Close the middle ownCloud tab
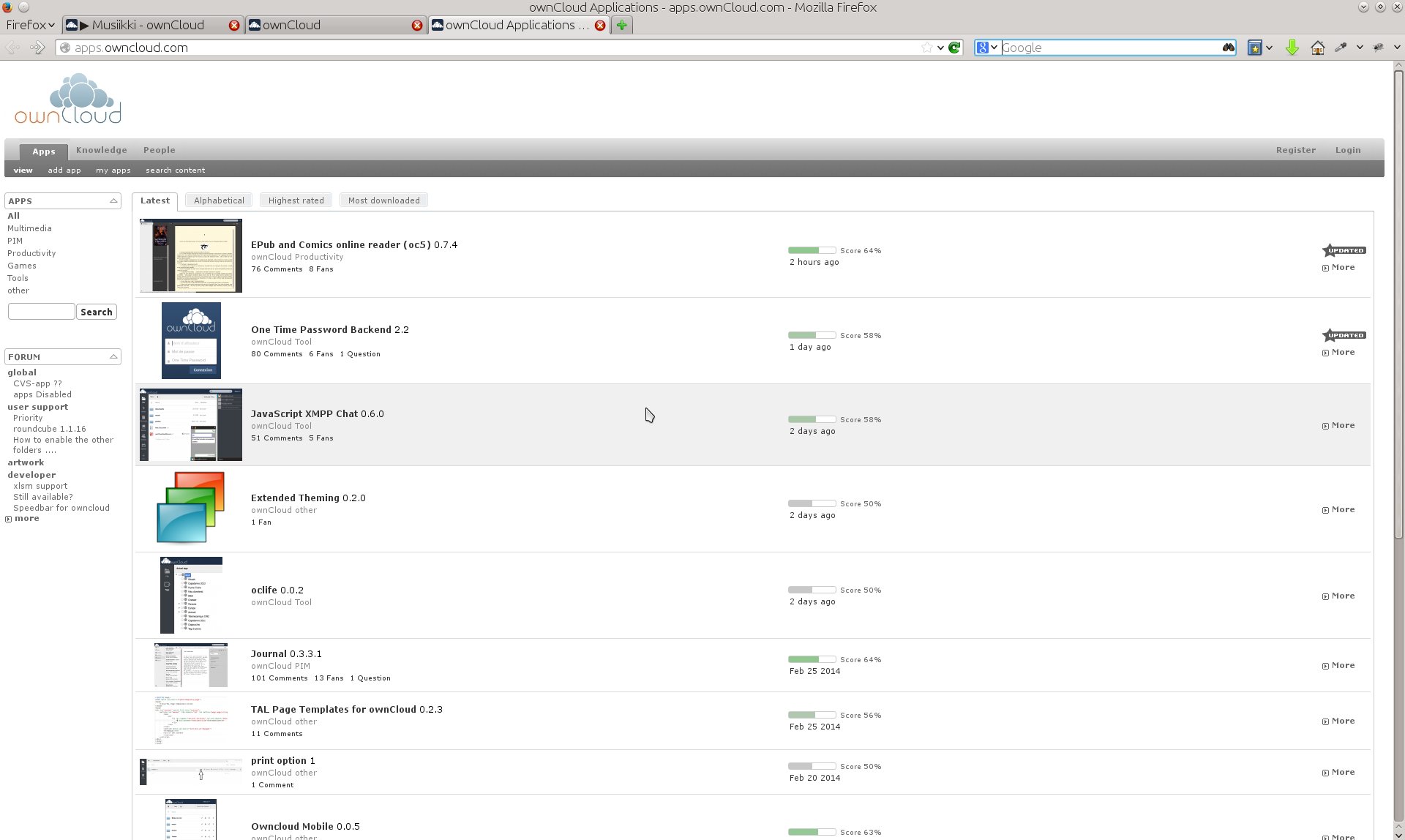 point(417,25)
